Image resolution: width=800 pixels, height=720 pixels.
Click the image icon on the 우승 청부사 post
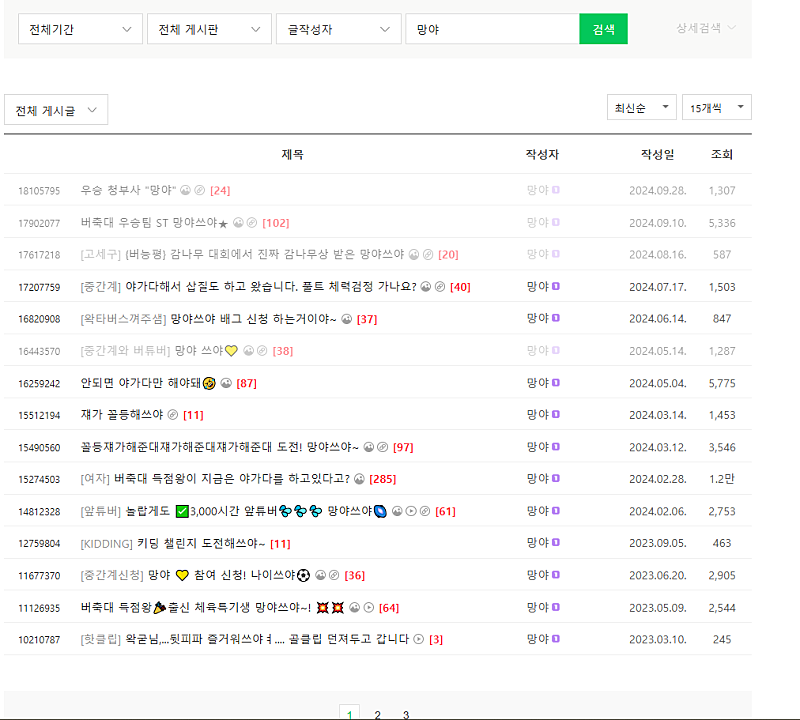(x=185, y=190)
